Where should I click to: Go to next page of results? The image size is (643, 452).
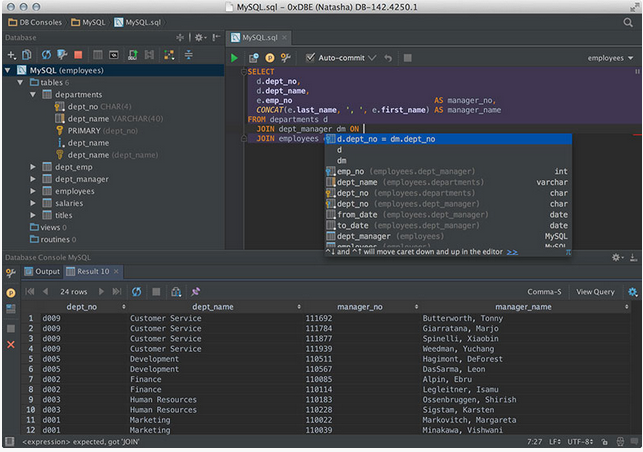pyautogui.click(x=101, y=291)
